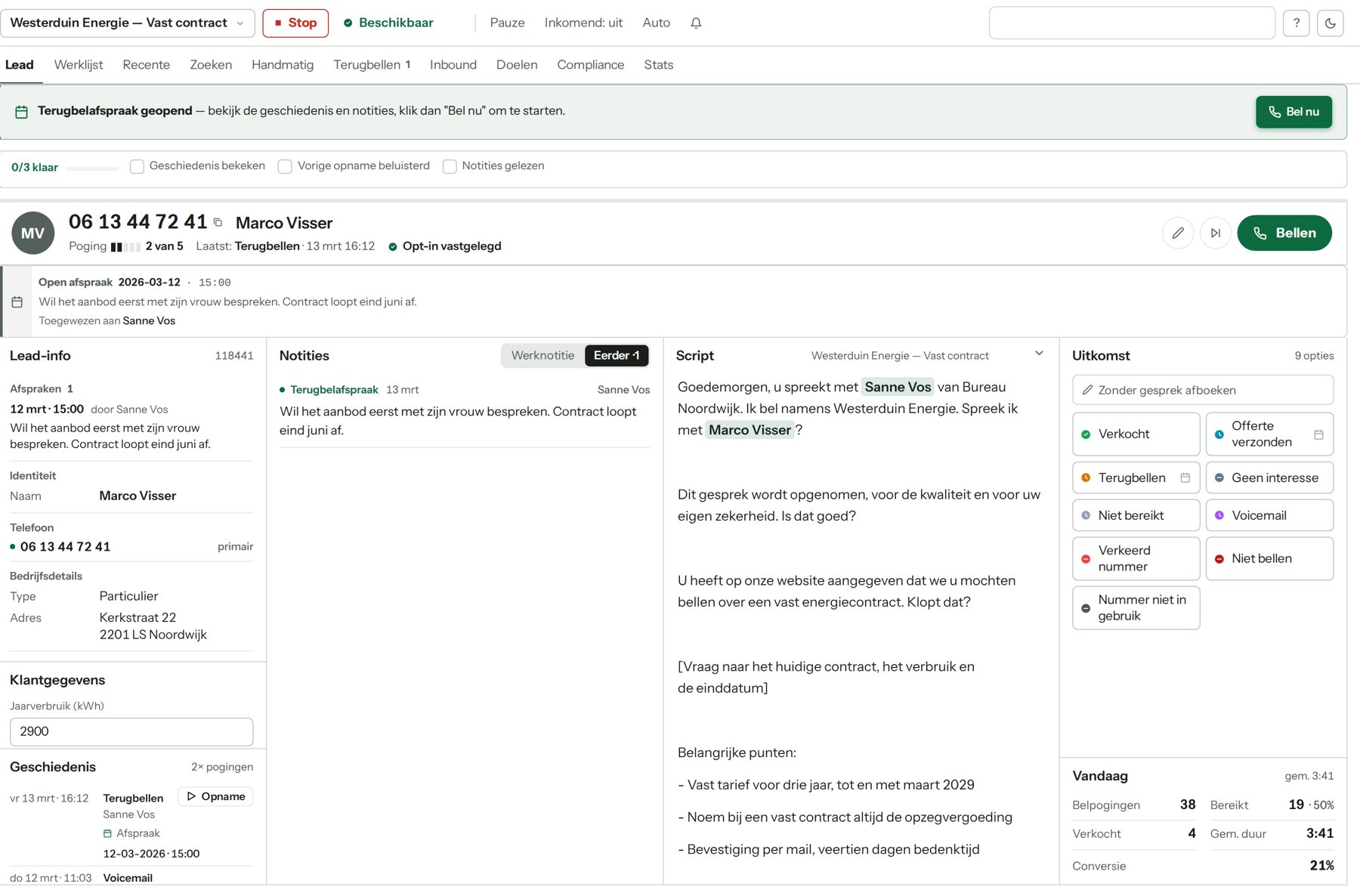Click the Opt-in vastgelegd check icon
Screen dimensions: 1360x896
point(393,246)
